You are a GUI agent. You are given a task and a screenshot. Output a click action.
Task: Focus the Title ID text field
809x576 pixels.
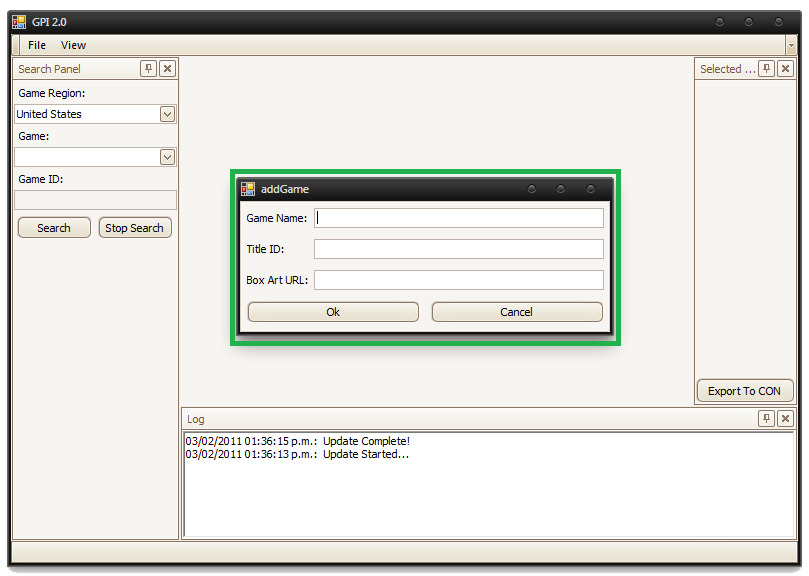pos(459,249)
